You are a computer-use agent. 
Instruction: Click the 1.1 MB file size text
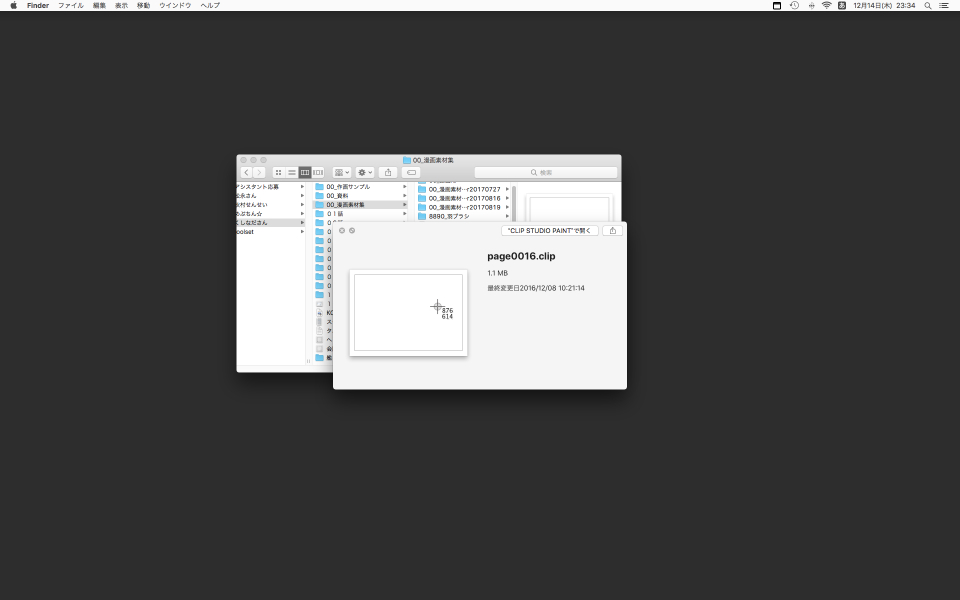[x=497, y=273]
